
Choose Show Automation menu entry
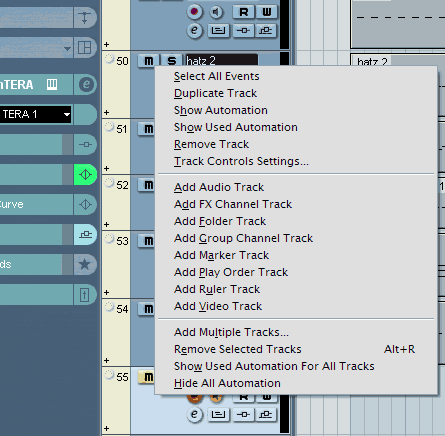221,110
